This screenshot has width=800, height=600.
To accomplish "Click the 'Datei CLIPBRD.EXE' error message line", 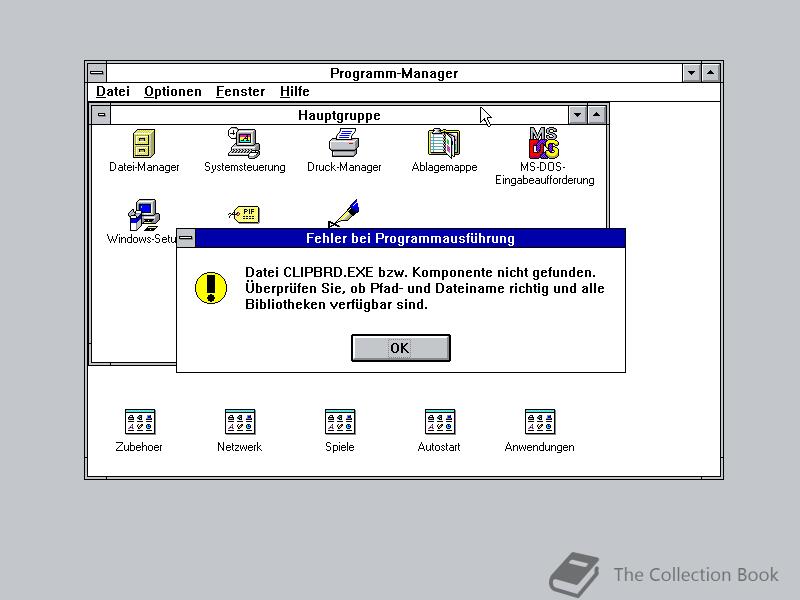I will click(x=420, y=272).
